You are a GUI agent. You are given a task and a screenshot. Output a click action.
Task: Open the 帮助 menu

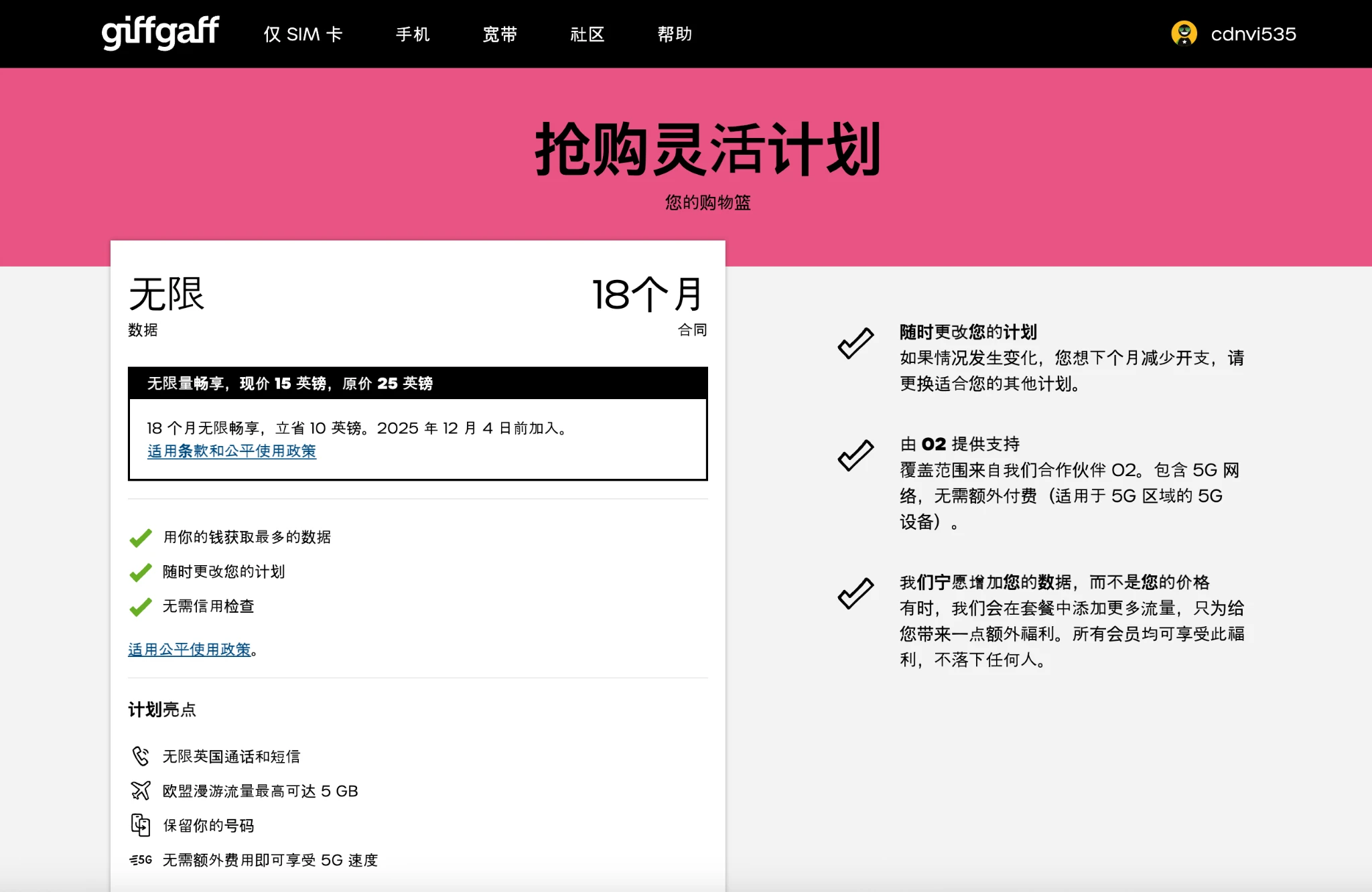[675, 34]
